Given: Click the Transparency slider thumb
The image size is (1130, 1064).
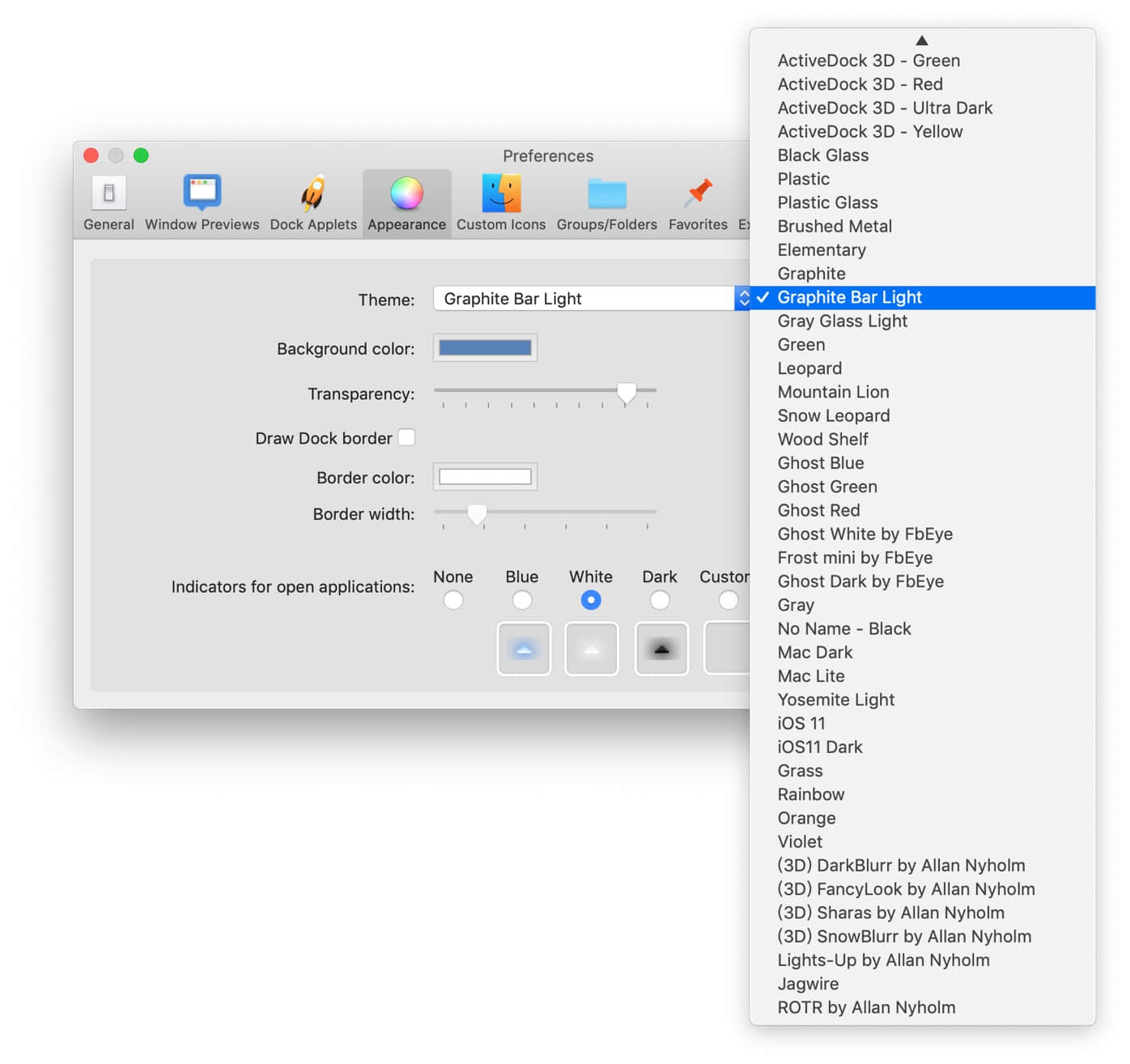Looking at the screenshot, I should 627,393.
